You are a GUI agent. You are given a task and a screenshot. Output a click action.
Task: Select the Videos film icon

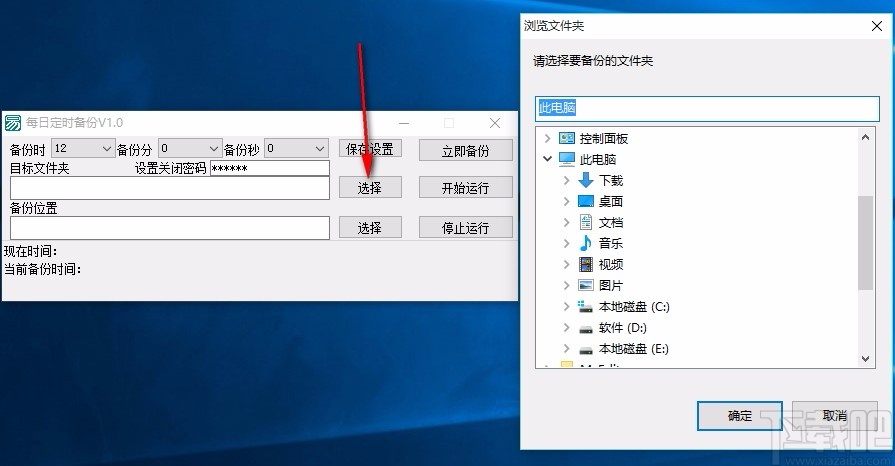586,264
